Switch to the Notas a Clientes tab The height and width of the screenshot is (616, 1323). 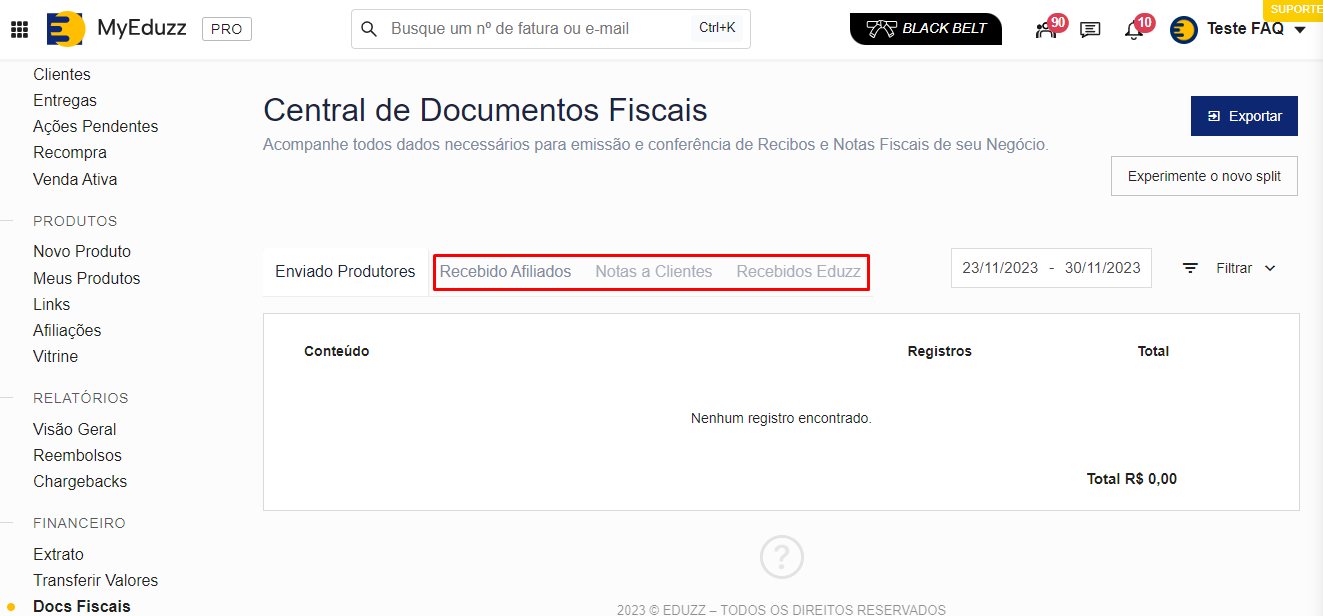coord(653,272)
